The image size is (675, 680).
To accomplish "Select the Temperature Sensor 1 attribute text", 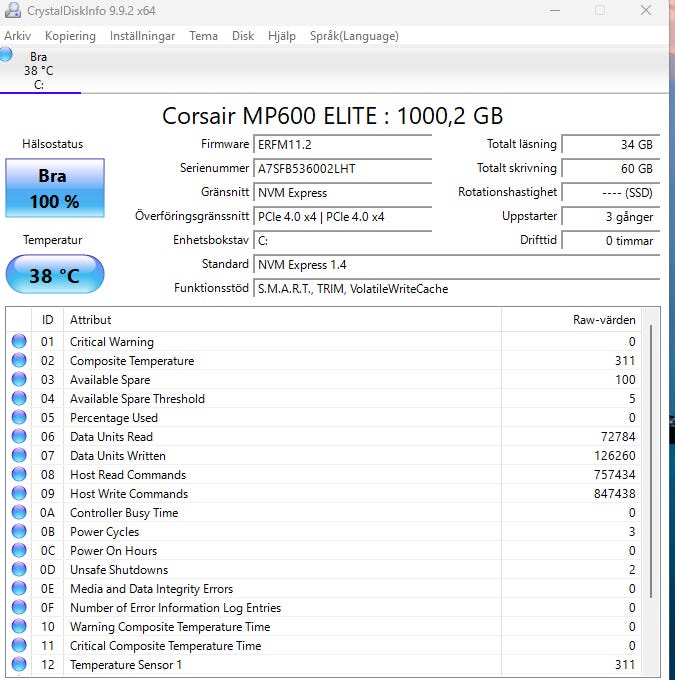I will pos(126,665).
